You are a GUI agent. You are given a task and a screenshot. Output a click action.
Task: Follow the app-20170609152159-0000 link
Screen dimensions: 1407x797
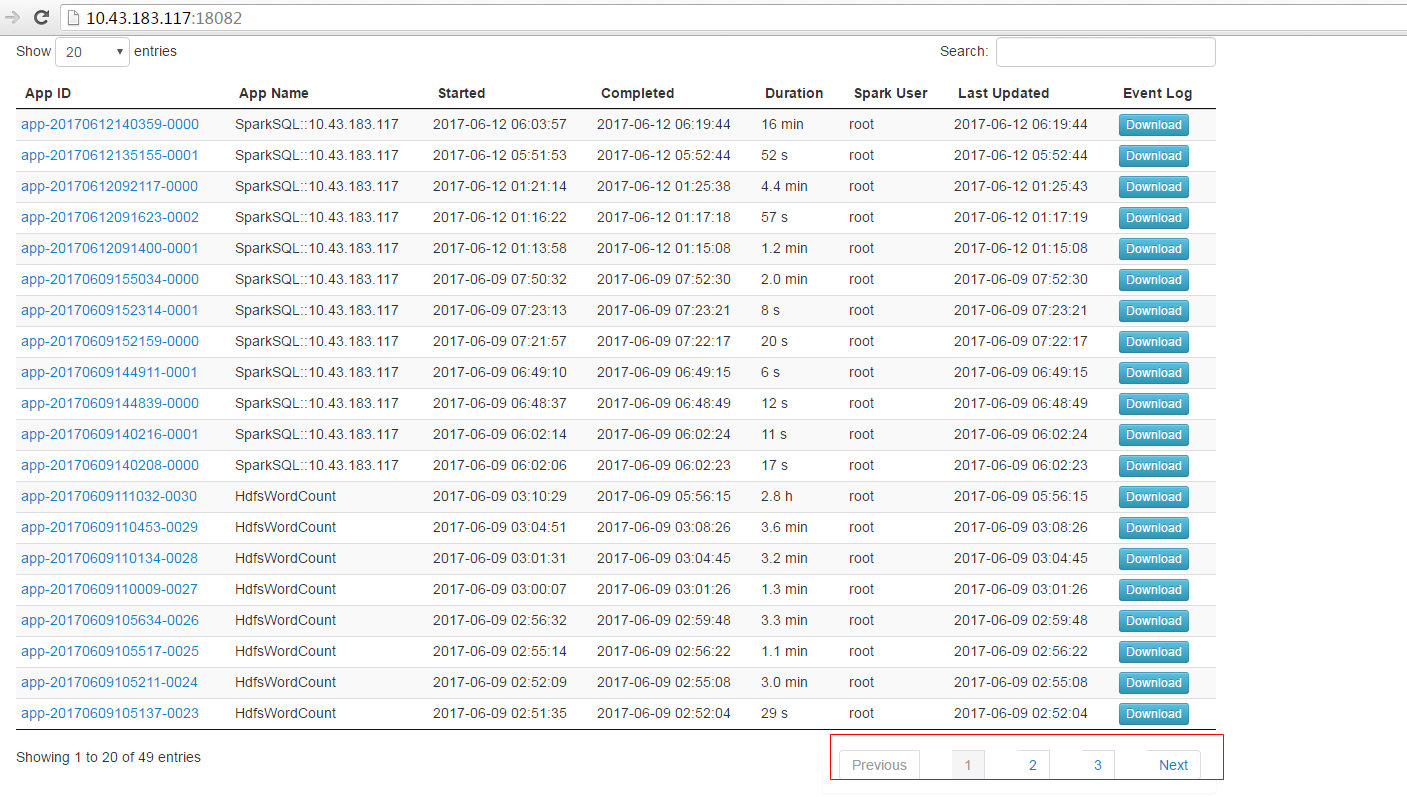click(110, 341)
